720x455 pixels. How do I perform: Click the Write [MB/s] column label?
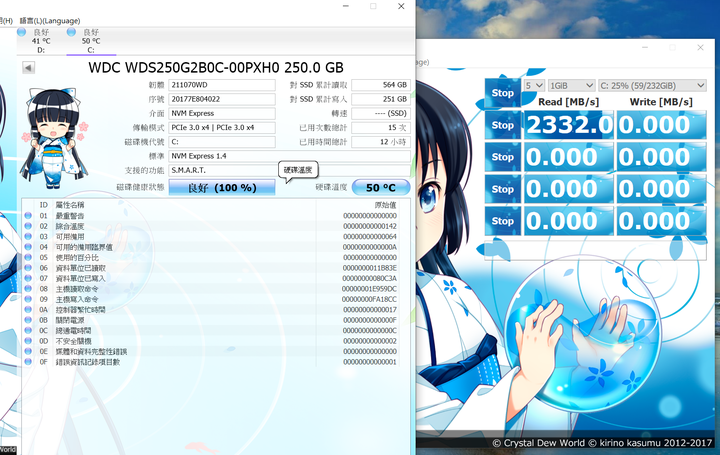coord(661,101)
